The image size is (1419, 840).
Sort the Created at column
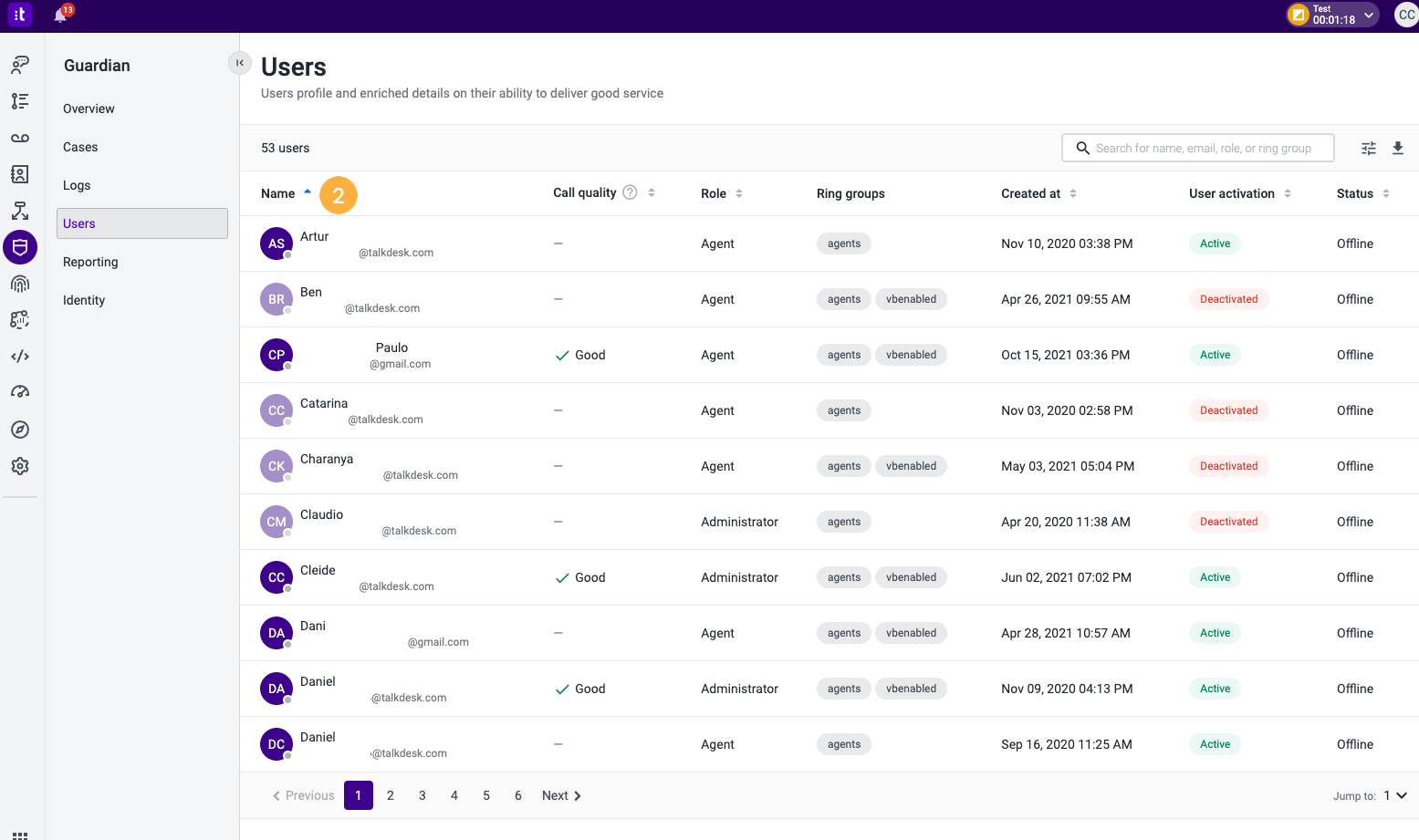coord(1073,193)
